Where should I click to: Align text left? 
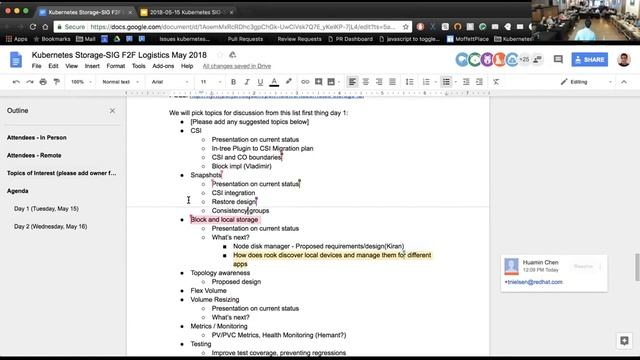click(x=352, y=82)
